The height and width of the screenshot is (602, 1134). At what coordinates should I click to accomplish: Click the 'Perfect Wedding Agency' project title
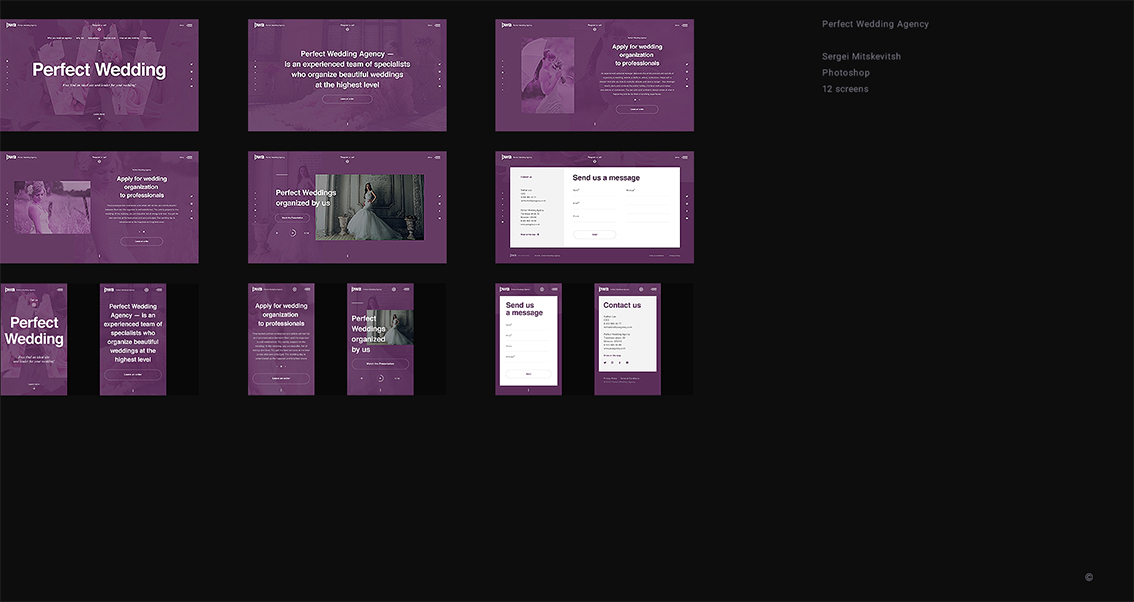click(875, 24)
